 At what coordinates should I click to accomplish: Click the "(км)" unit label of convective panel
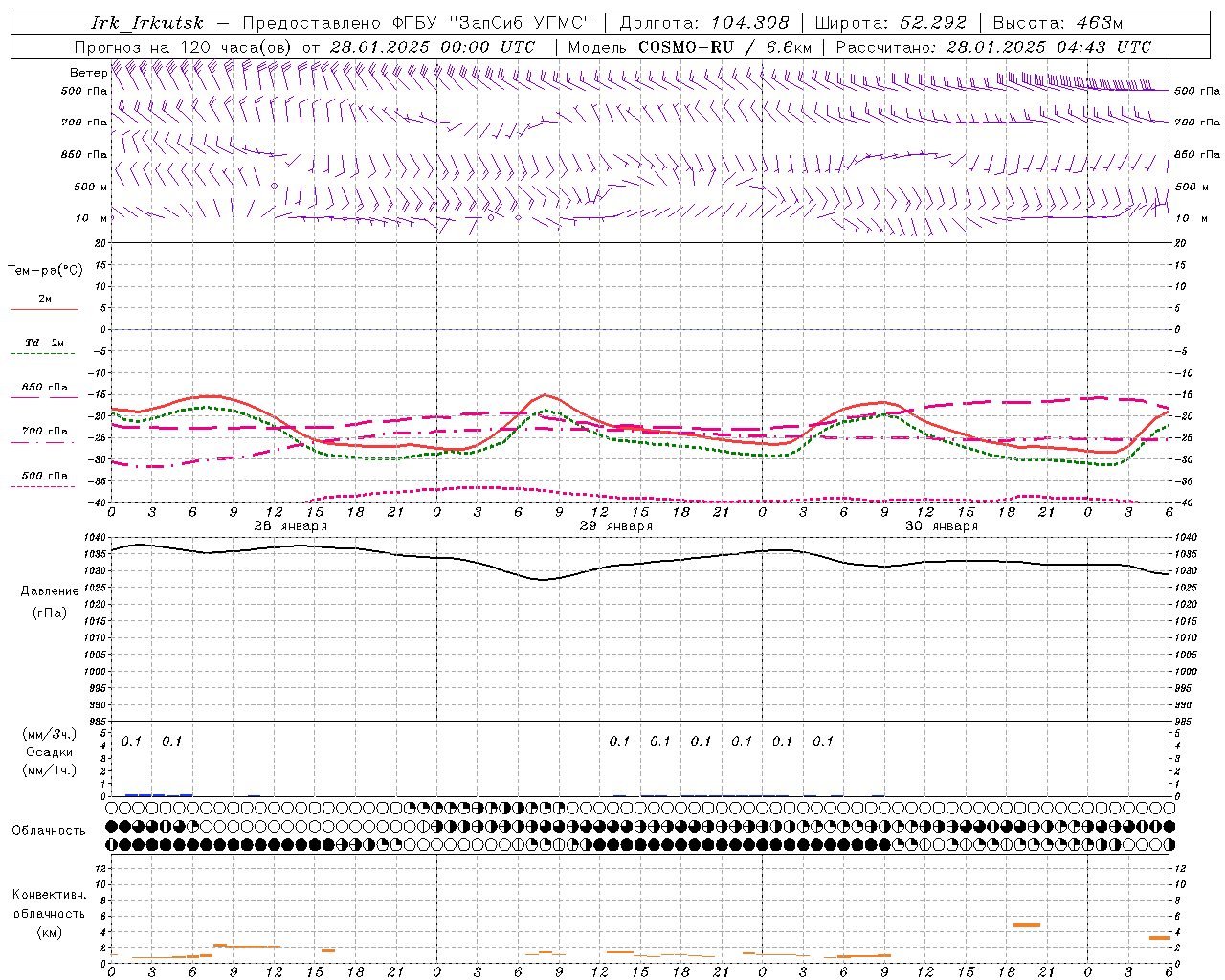[x=50, y=932]
